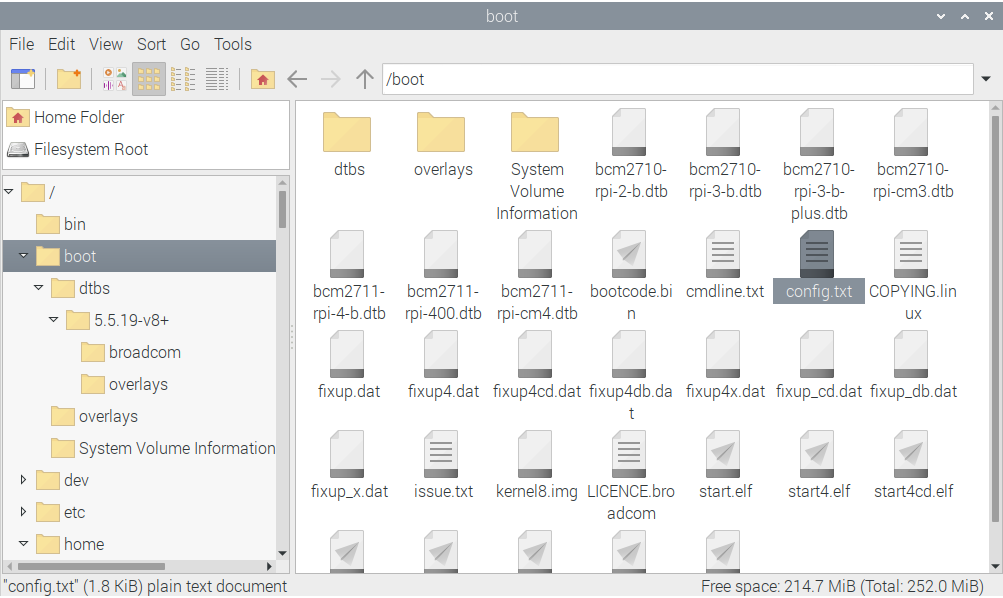Click Home Folder in places list
Image resolution: width=1003 pixels, height=598 pixels.
78,117
